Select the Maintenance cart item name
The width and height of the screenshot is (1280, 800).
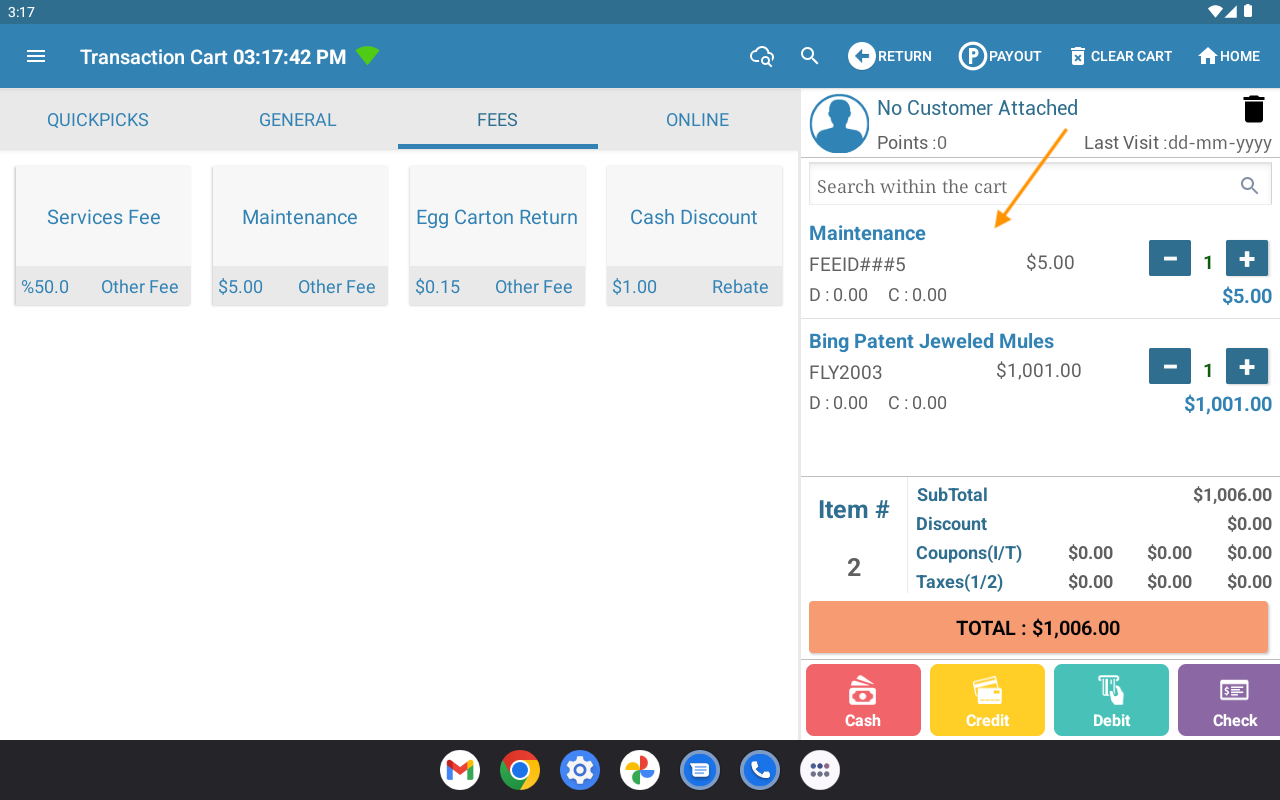pos(867,233)
